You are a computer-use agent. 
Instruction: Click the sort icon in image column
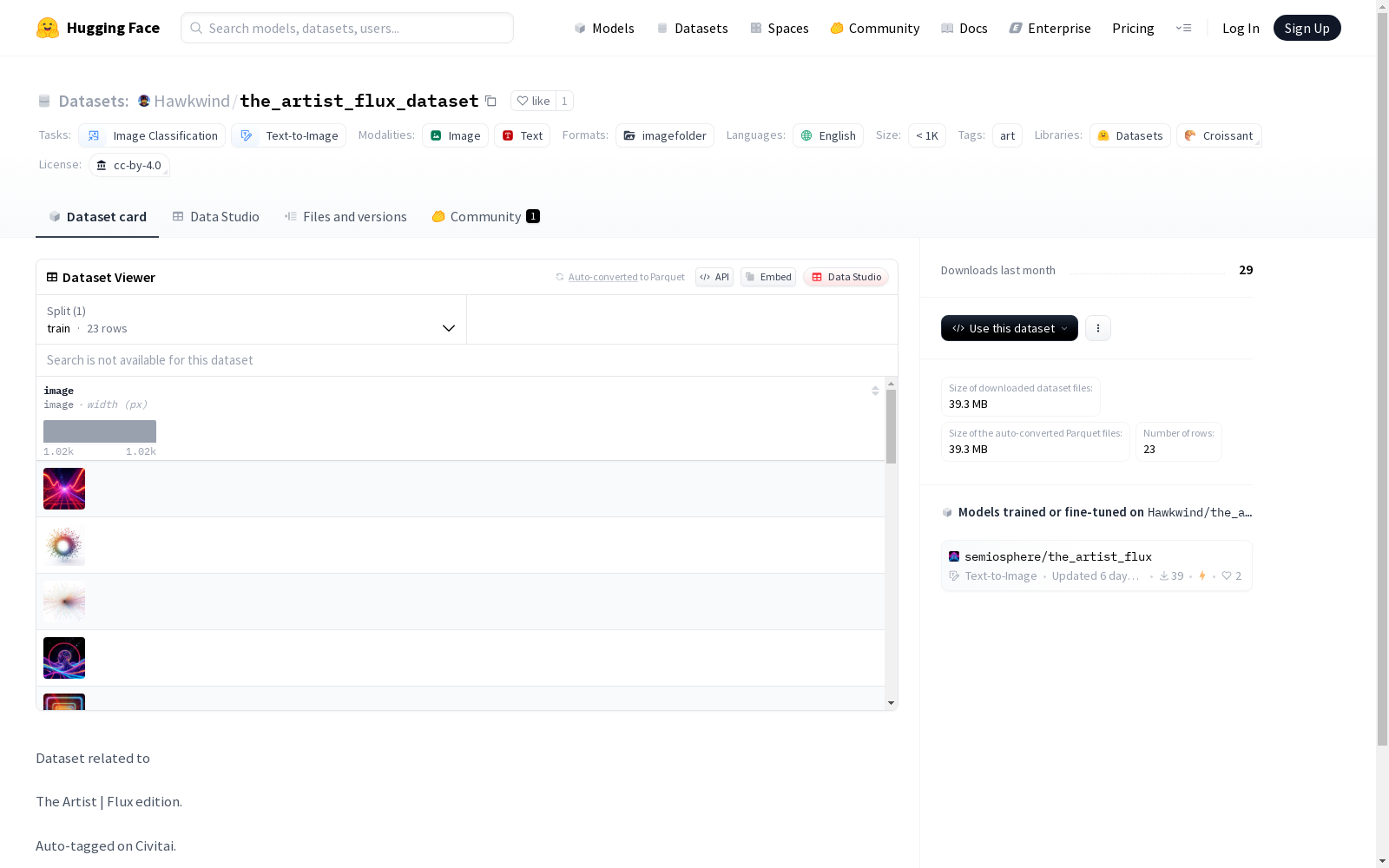pyautogui.click(x=875, y=391)
